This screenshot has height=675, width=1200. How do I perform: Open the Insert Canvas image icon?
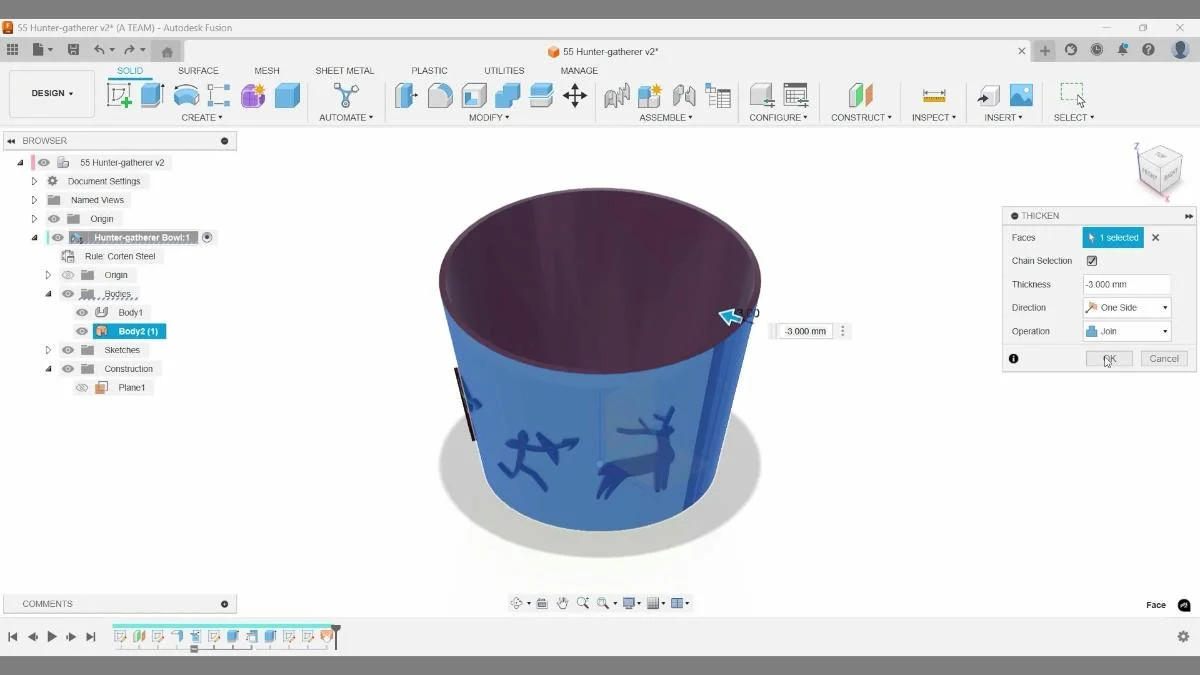1022,95
